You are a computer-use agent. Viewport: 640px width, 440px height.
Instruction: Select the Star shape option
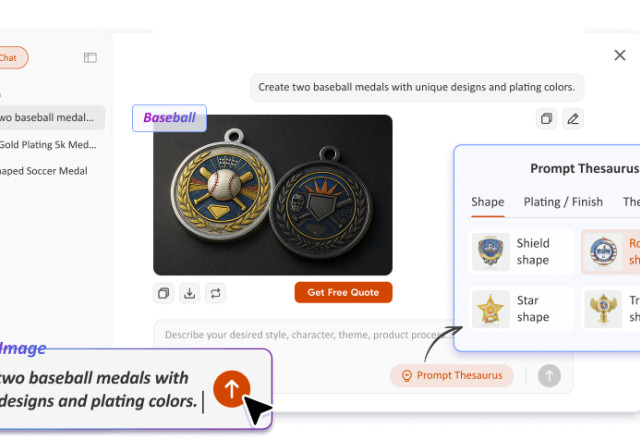(x=521, y=309)
